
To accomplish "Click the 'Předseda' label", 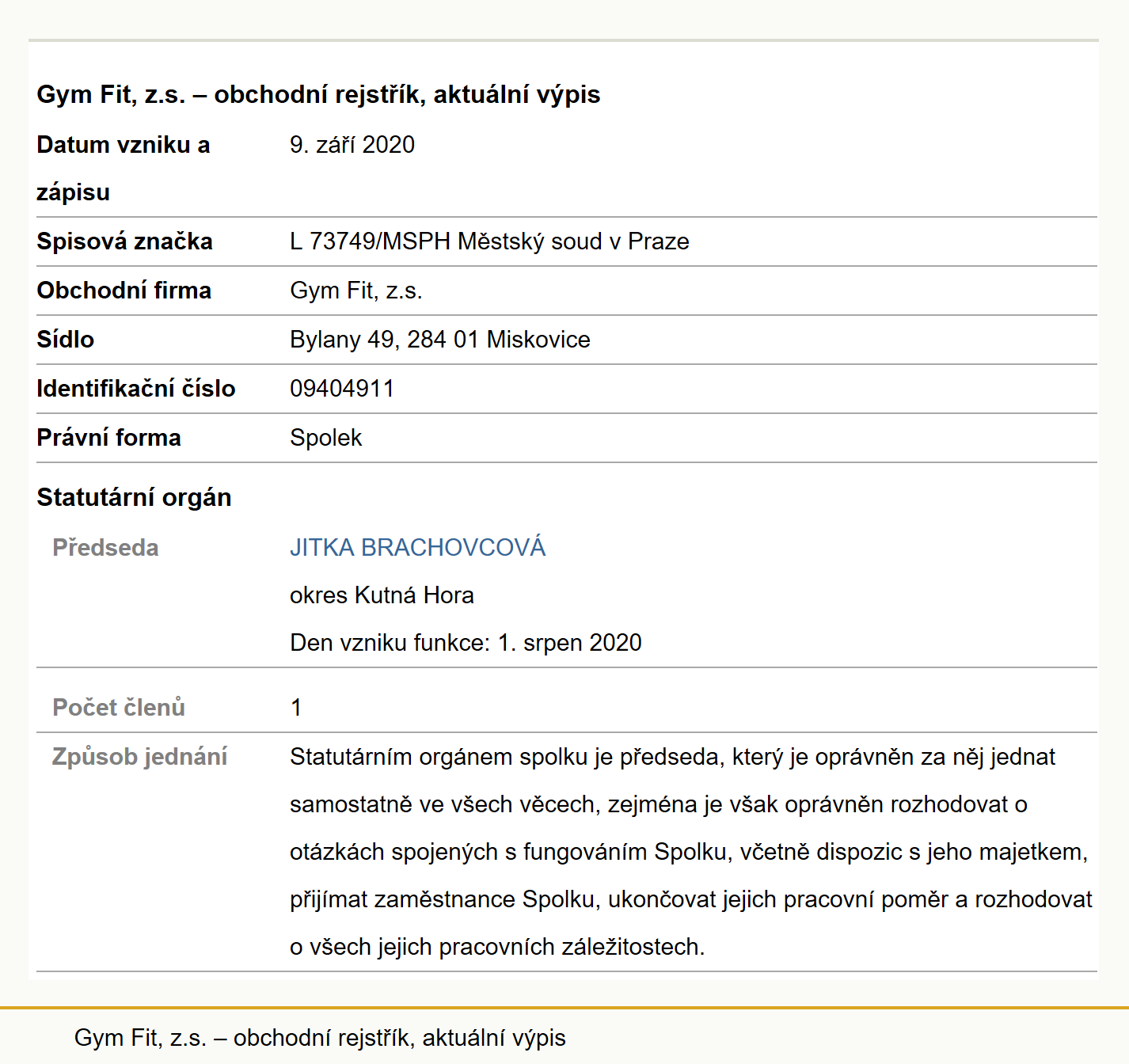I will coord(105,547).
